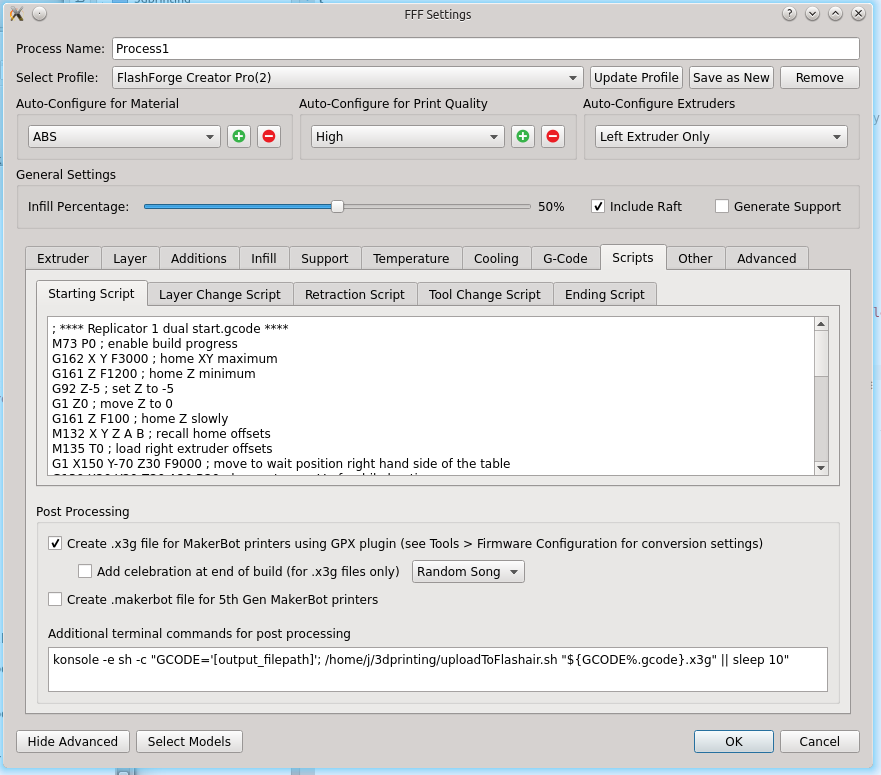Click the line 'M73 P0 ; enable build progress'
The image size is (881, 775).
tap(145, 343)
